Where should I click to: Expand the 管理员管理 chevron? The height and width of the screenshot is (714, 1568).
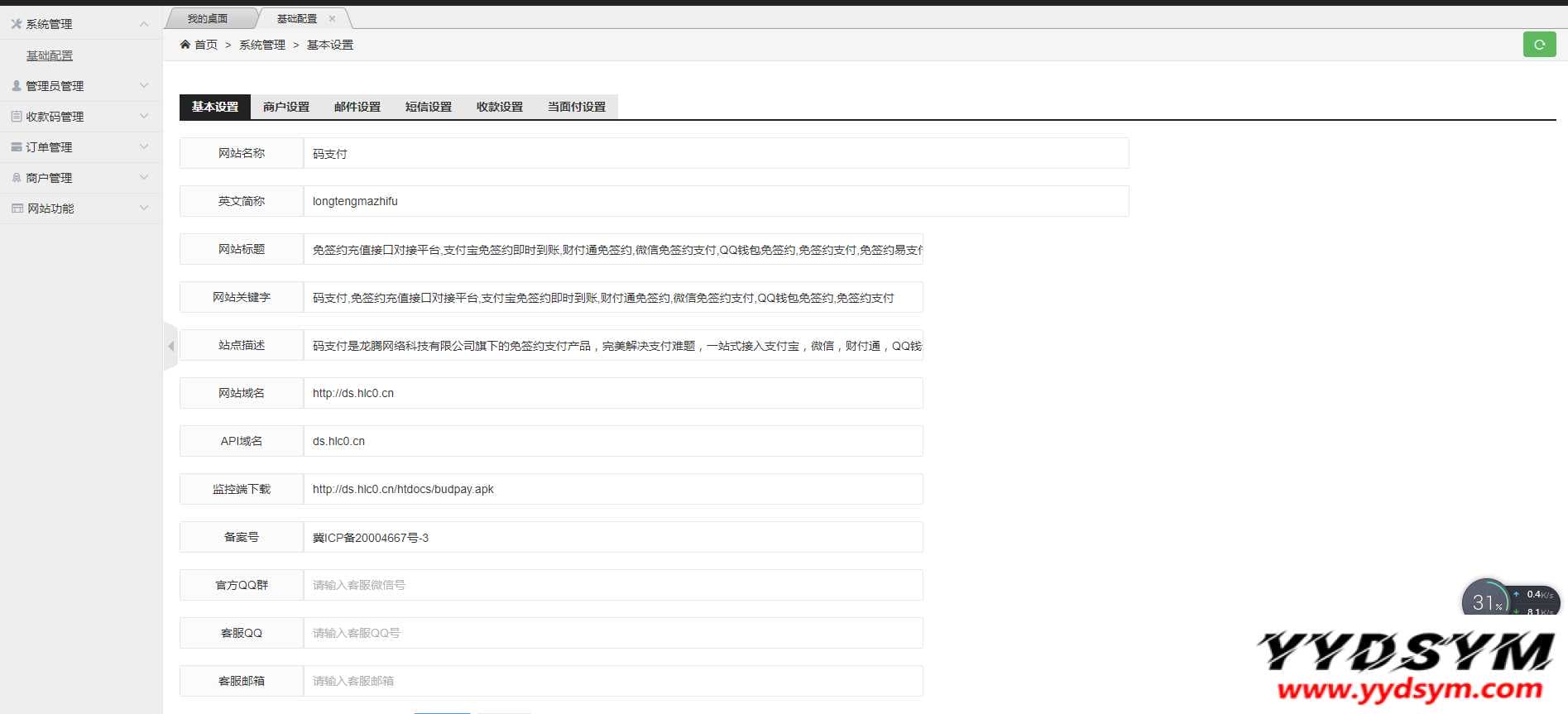[144, 85]
